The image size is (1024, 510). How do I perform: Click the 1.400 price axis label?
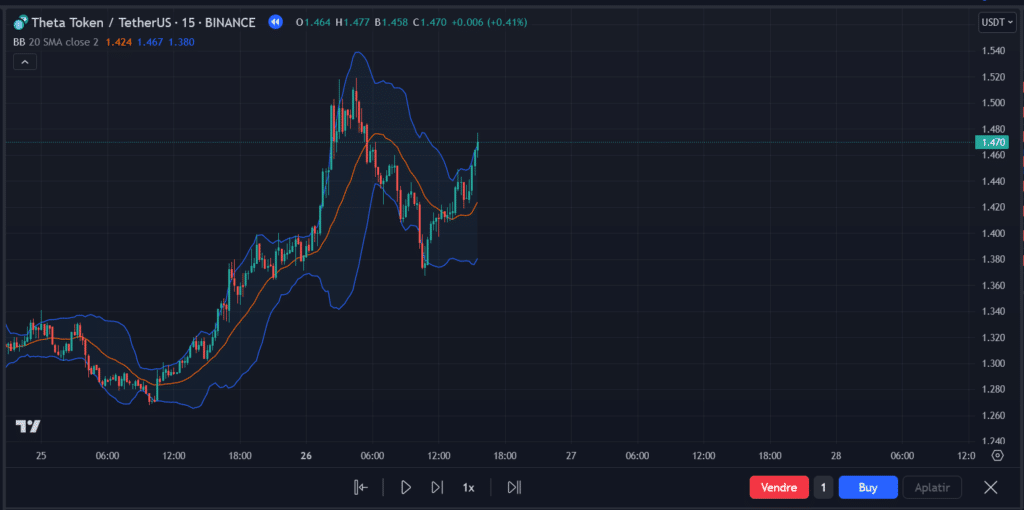click(x=992, y=233)
